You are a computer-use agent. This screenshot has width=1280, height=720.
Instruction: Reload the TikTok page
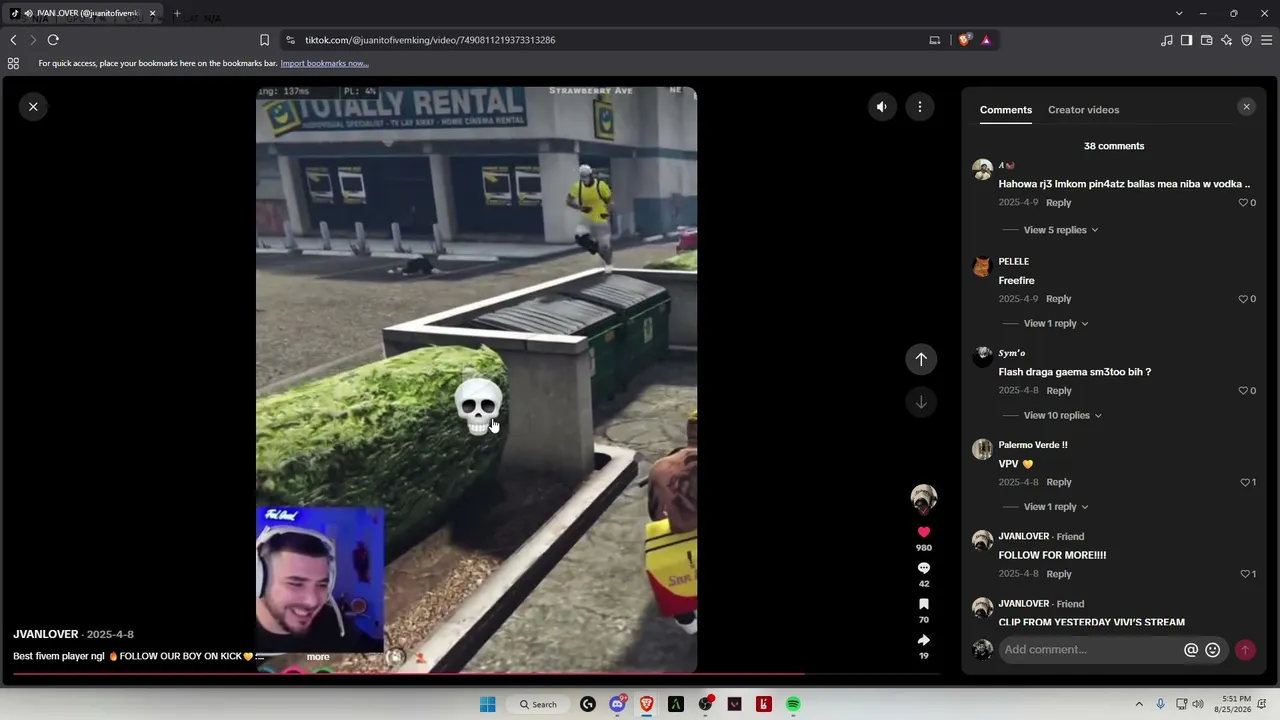click(53, 40)
